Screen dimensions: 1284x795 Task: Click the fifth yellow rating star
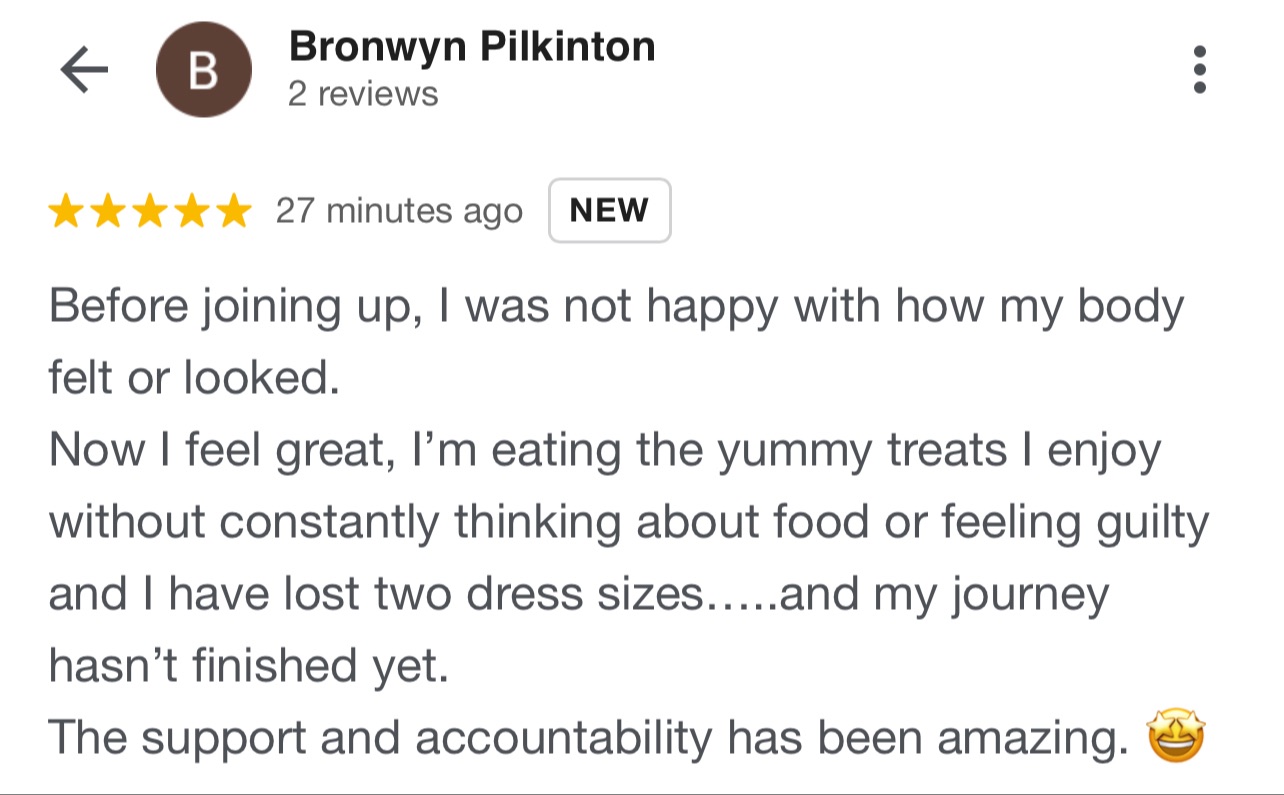pyautogui.click(x=233, y=211)
